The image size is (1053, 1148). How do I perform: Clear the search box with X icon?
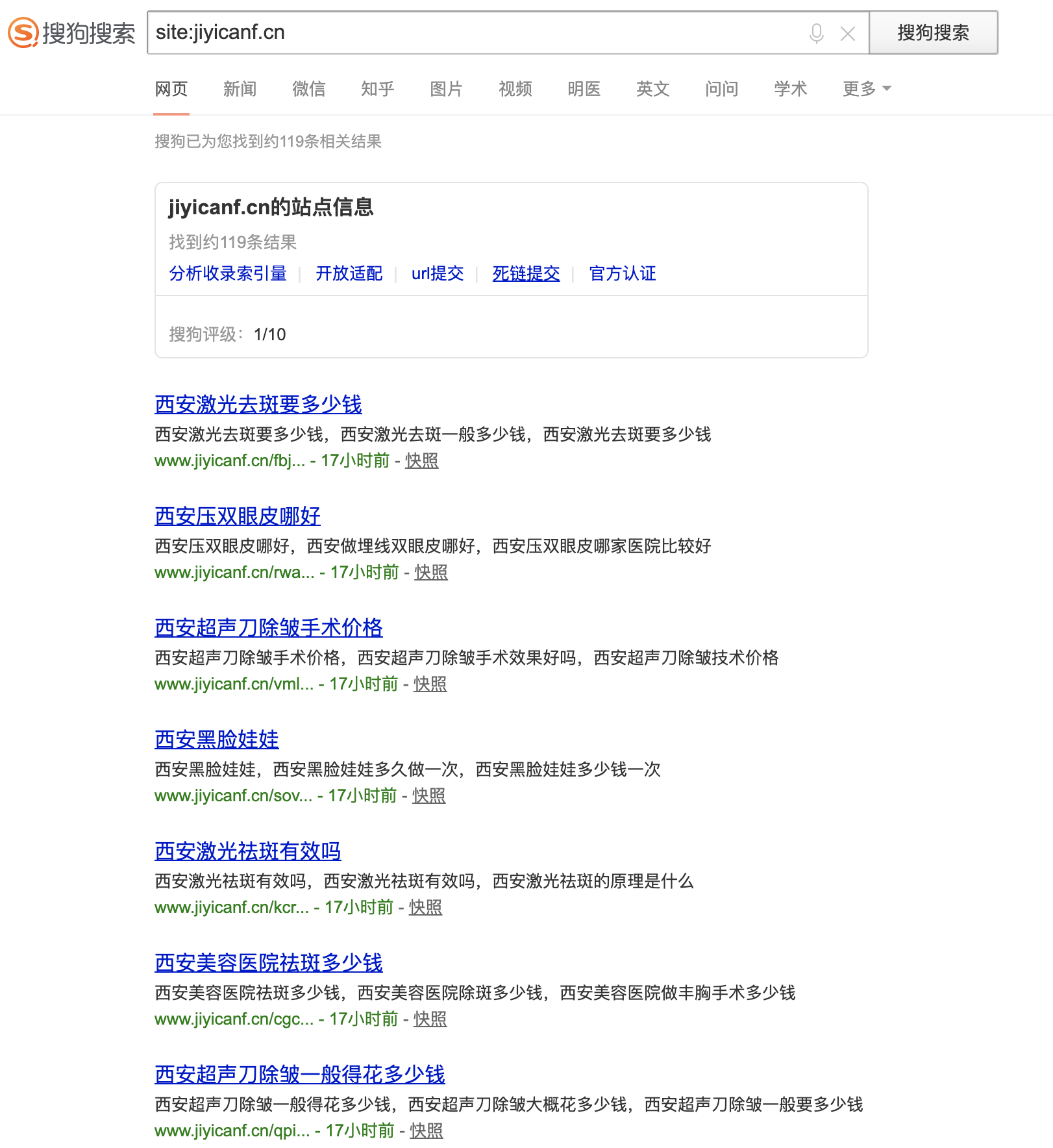[x=848, y=34]
